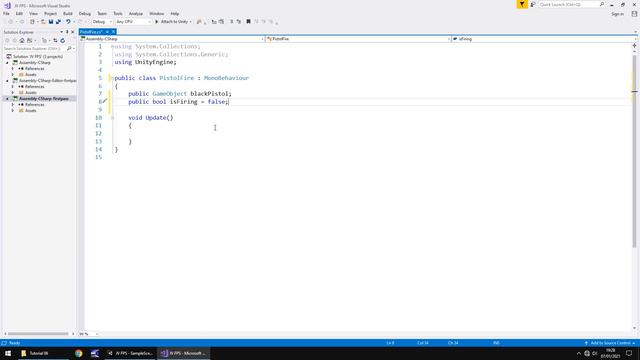The width and height of the screenshot is (640, 360).
Task: Open the Build menu
Action: 68,14
